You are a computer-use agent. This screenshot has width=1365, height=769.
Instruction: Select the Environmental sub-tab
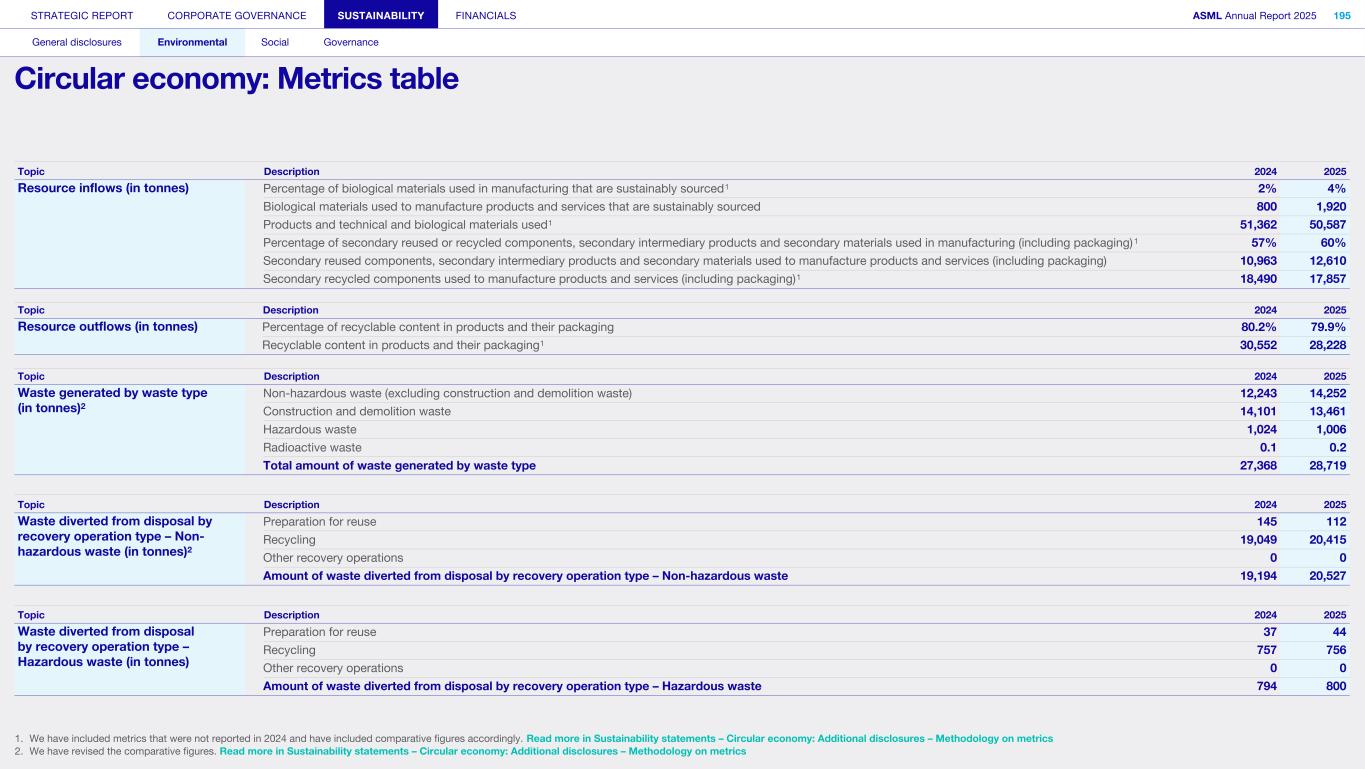click(x=192, y=42)
